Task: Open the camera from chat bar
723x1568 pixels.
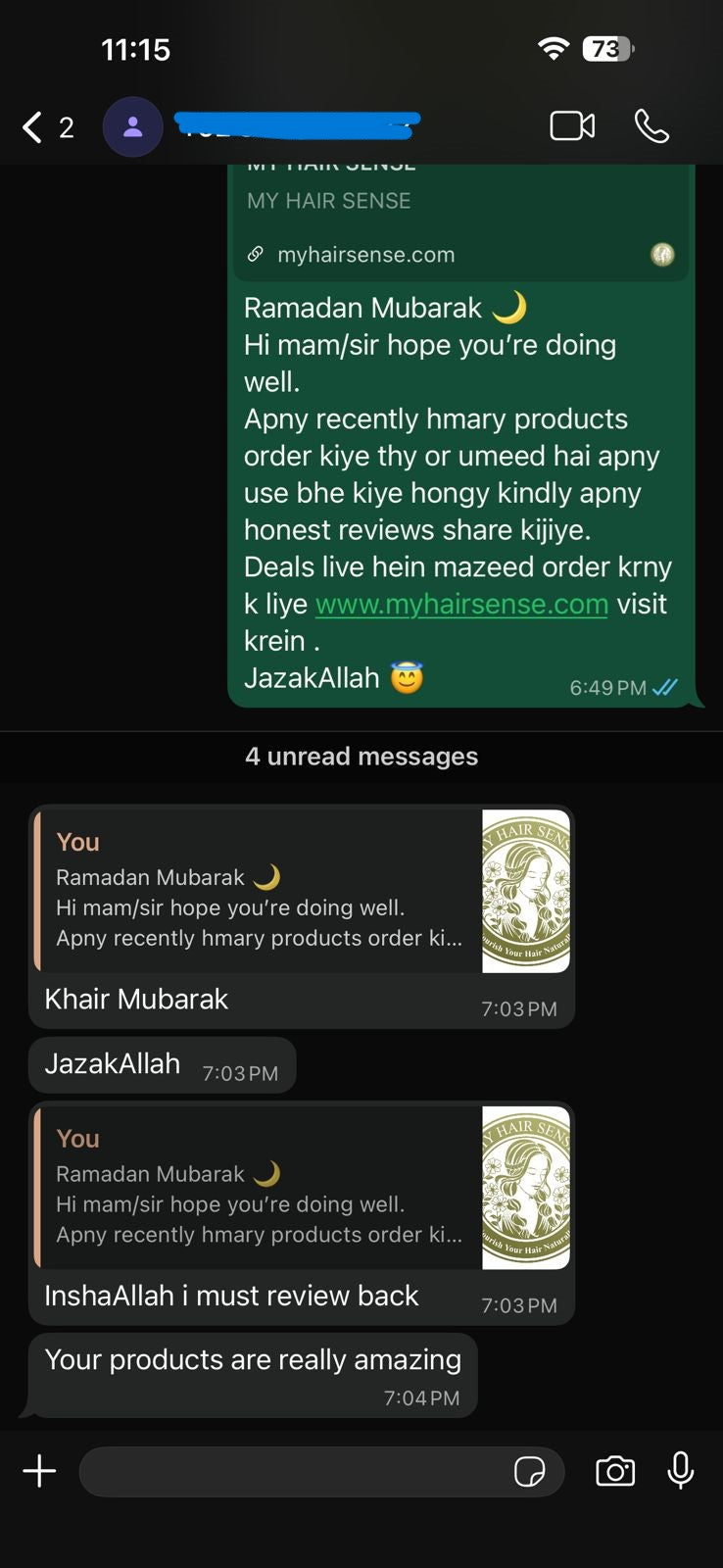Action: click(615, 1471)
